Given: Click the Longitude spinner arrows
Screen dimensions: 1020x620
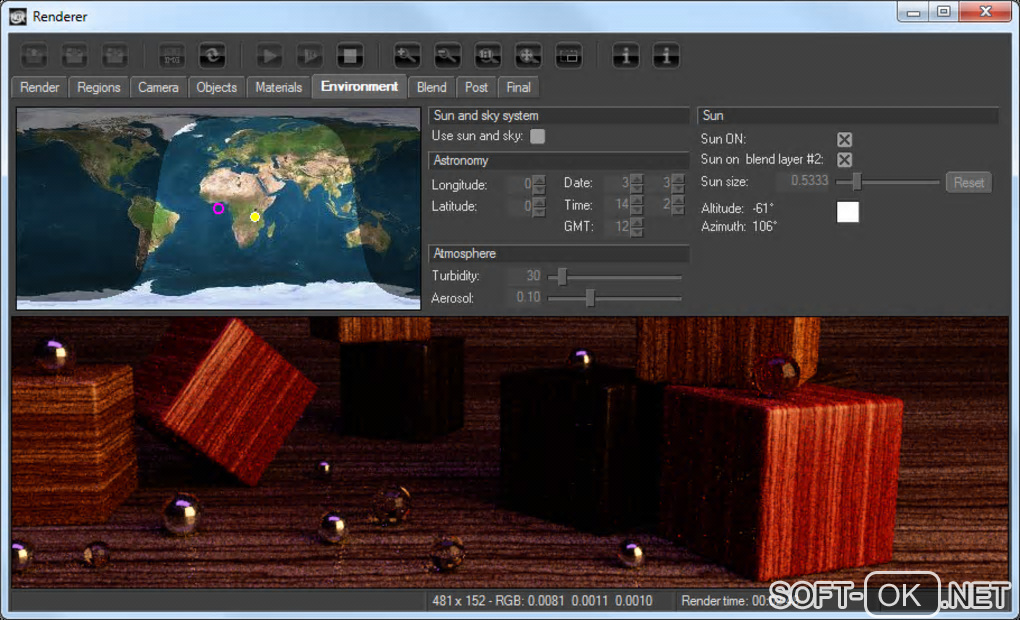Looking at the screenshot, I should point(539,184).
